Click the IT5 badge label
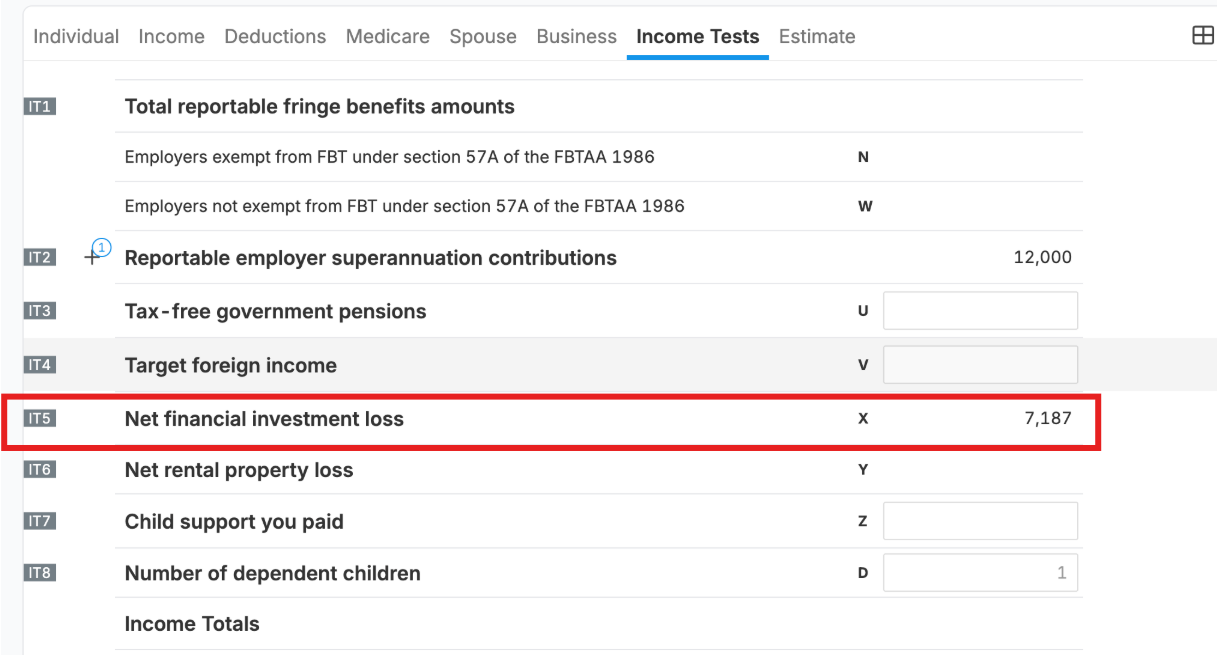This screenshot has height=655, width=1217. [x=40, y=418]
